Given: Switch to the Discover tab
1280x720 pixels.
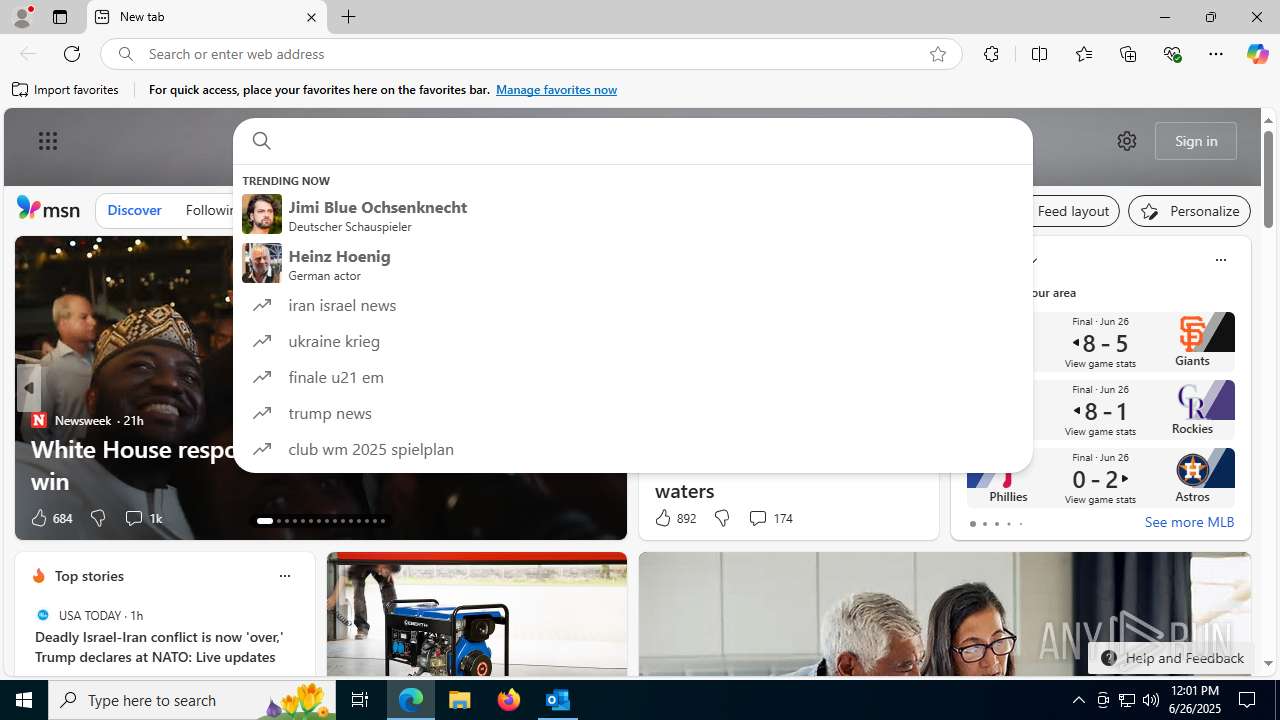Looking at the screenshot, I should (134, 211).
